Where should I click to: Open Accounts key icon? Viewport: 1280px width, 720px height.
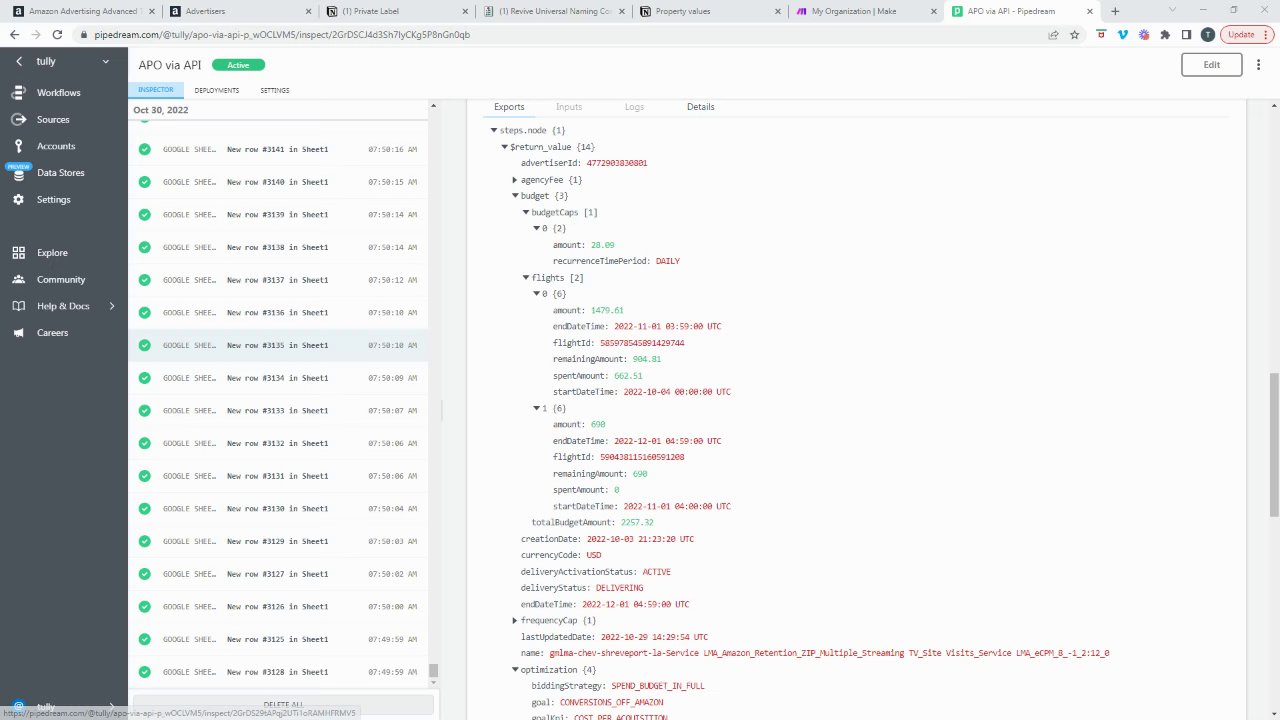(x=18, y=146)
